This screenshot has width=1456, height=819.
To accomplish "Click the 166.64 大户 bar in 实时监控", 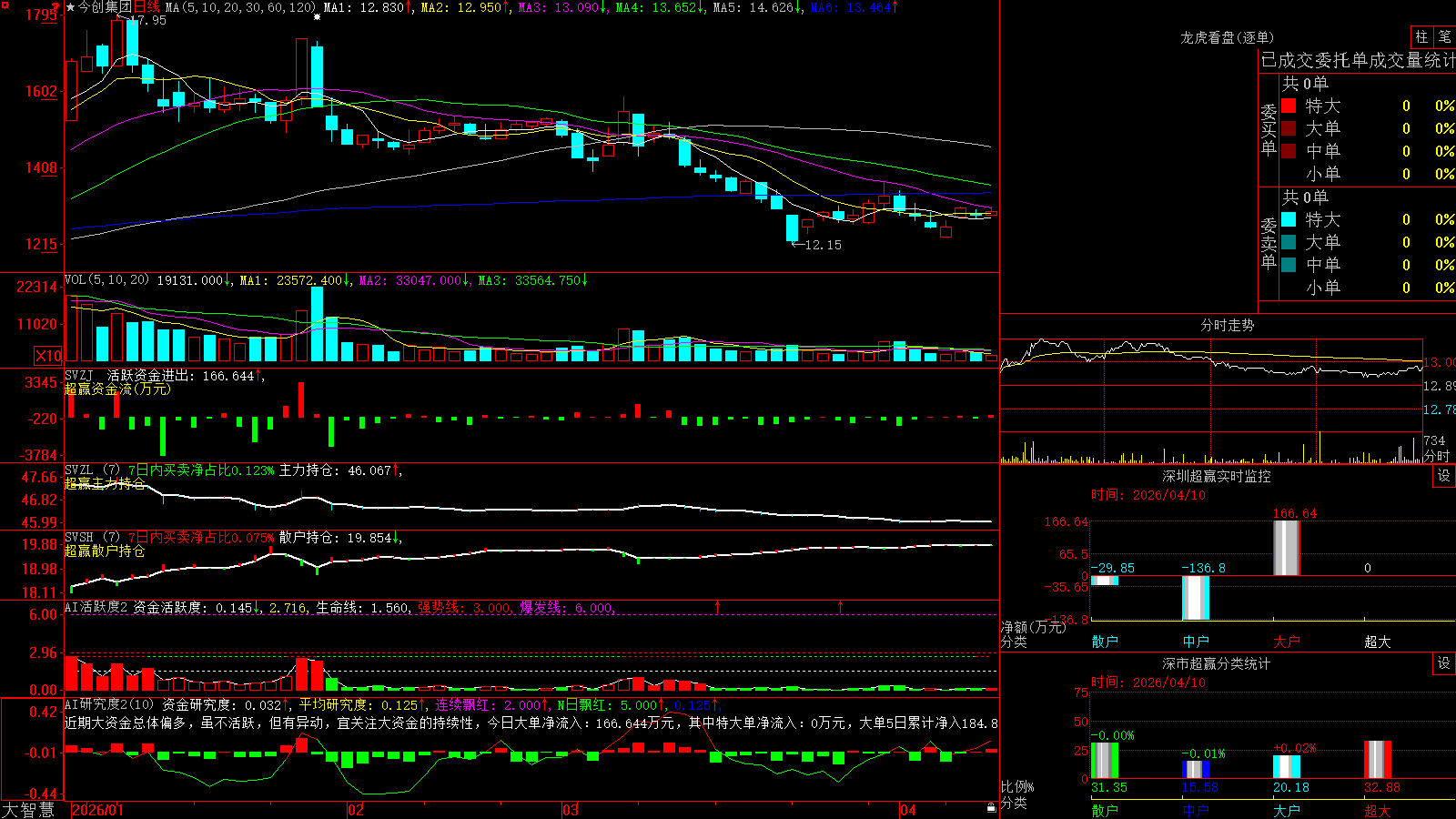I will (x=1287, y=548).
